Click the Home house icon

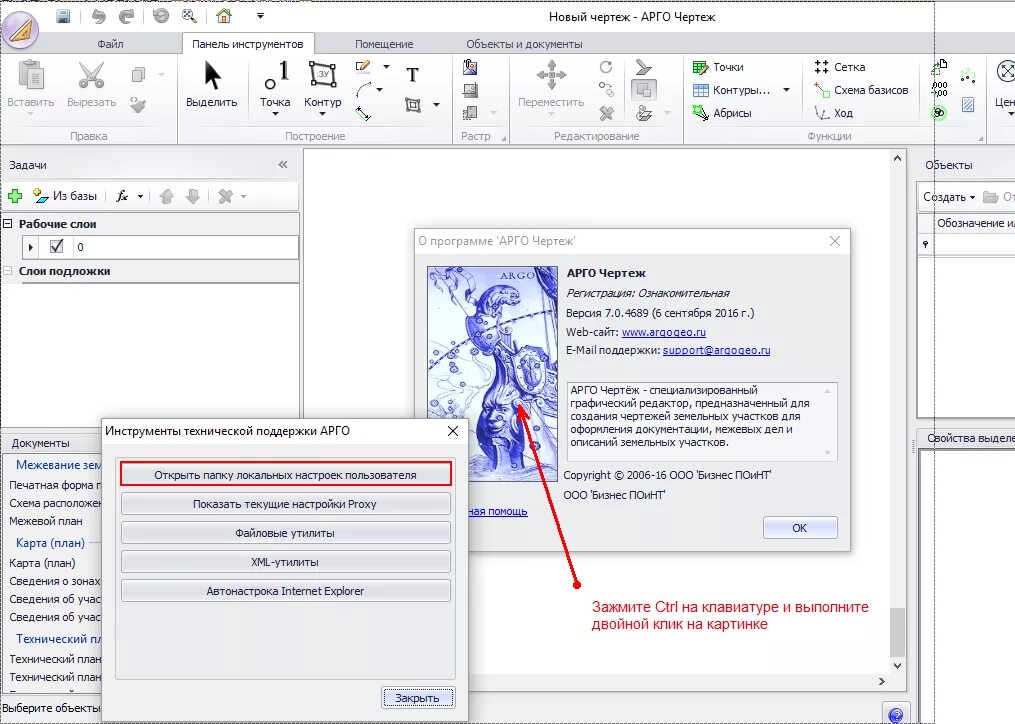(x=224, y=16)
